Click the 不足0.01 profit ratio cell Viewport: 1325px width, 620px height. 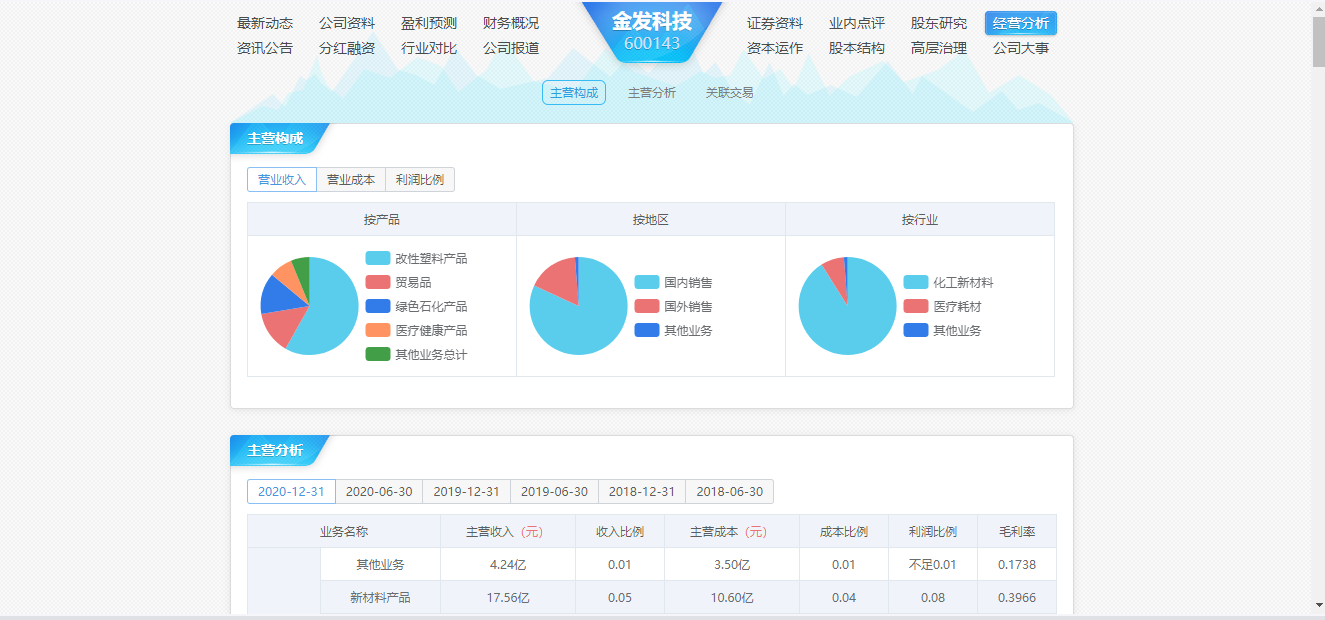(x=933, y=565)
